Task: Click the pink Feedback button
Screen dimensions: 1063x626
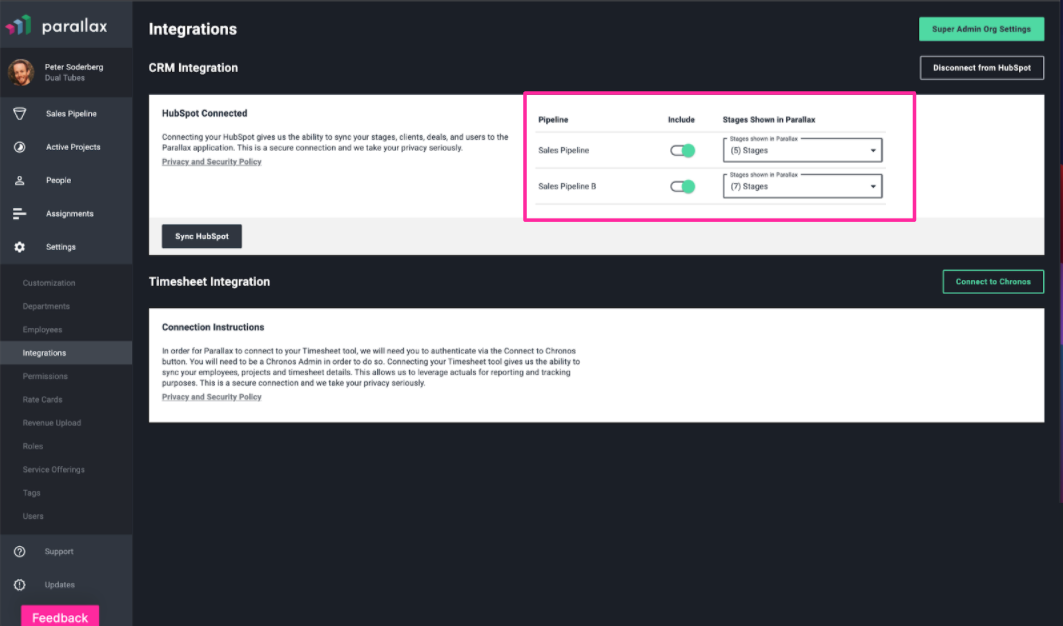Action: 60,617
